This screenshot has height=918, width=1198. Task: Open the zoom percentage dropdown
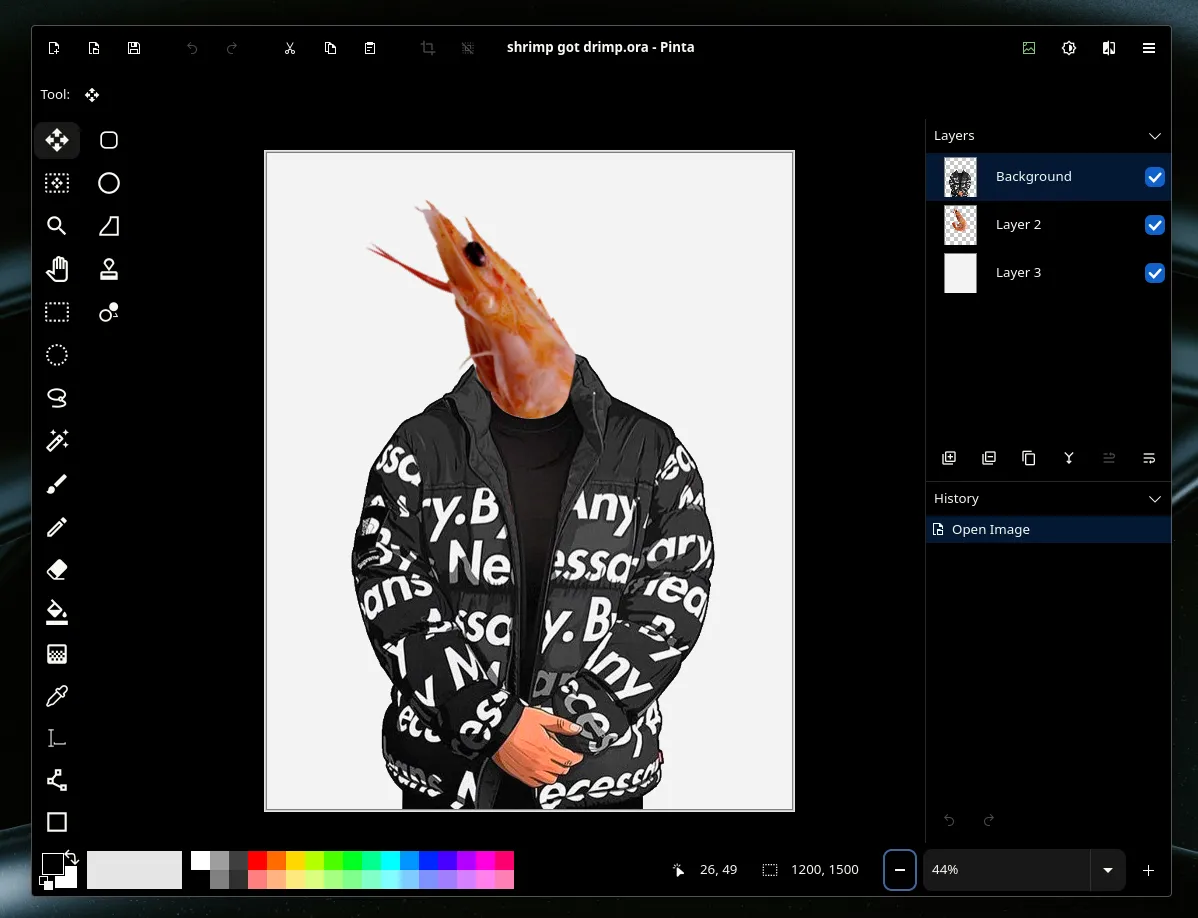1107,870
